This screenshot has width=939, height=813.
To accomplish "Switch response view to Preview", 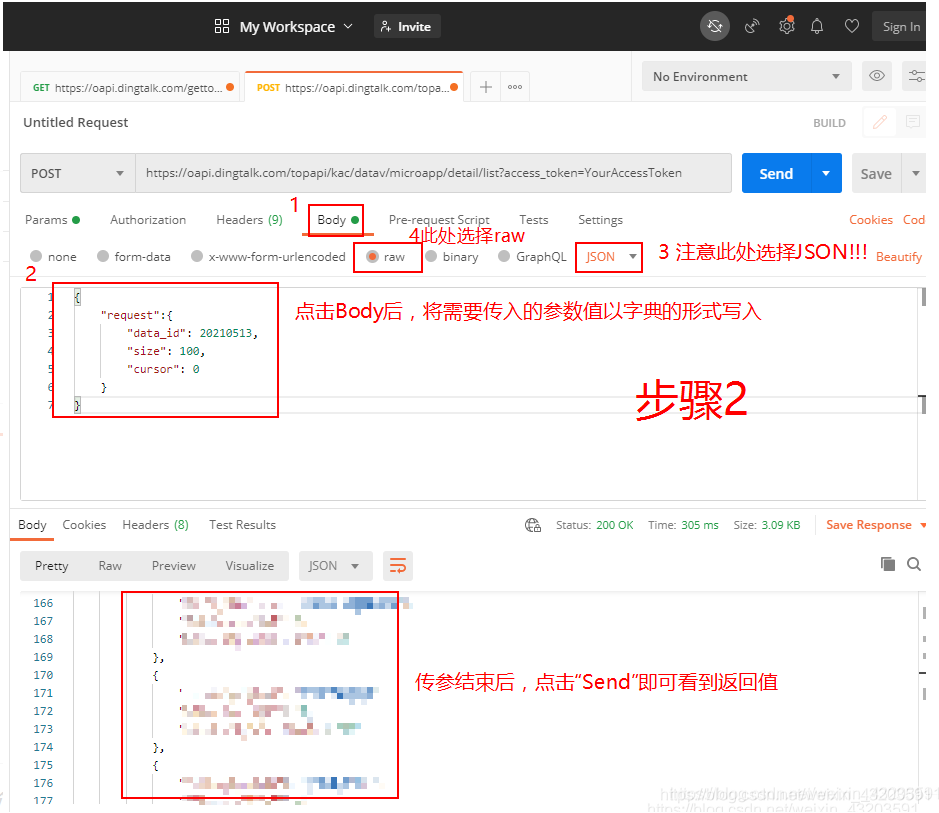I will pyautogui.click(x=174, y=566).
